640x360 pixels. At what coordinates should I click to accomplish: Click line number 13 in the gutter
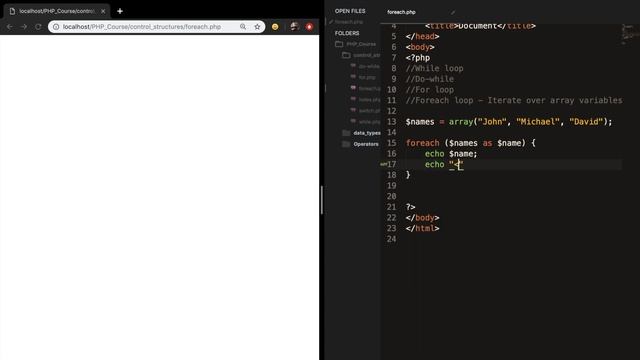coord(391,122)
